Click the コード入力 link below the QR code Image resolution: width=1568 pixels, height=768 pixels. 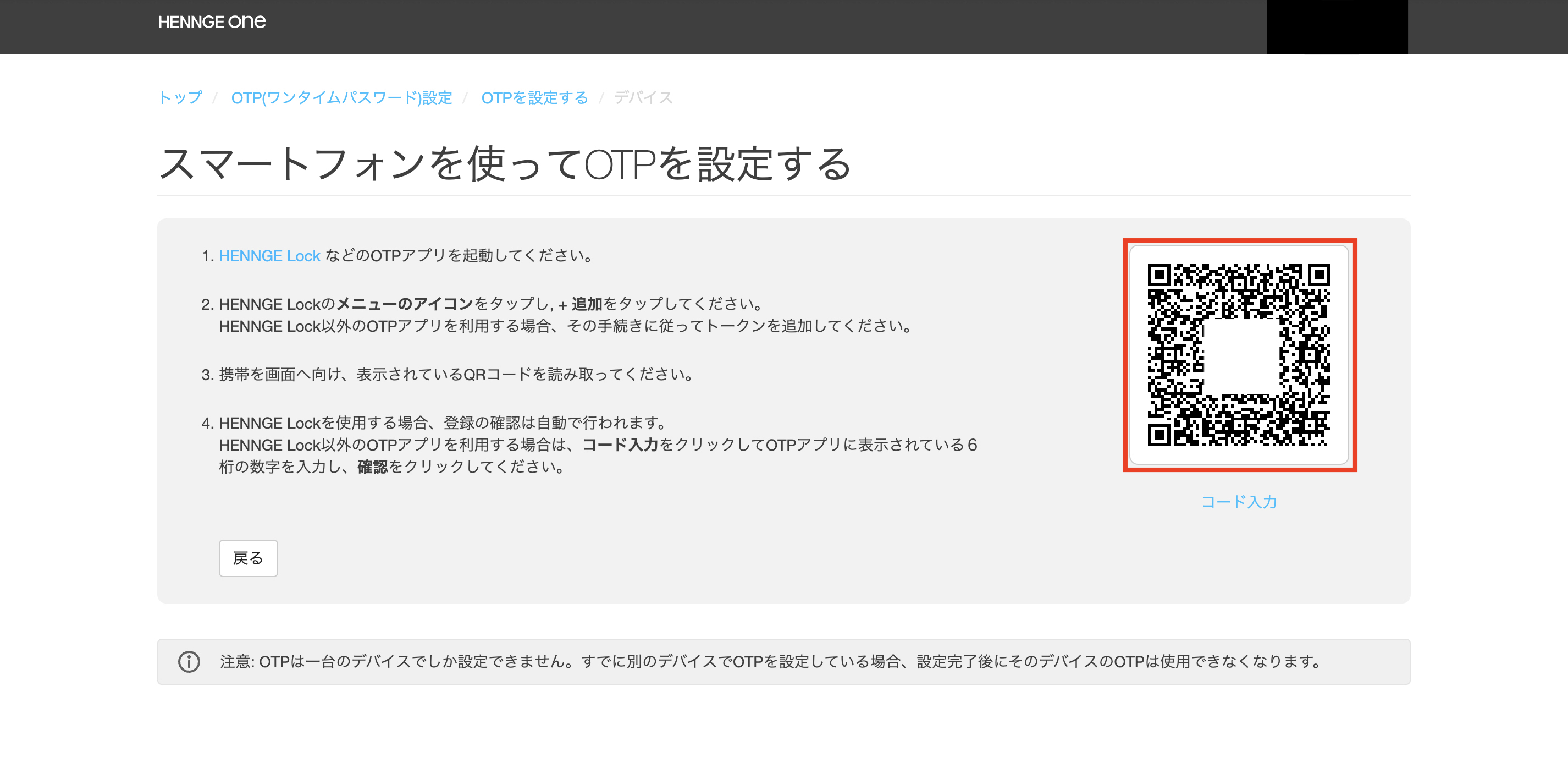1239,502
